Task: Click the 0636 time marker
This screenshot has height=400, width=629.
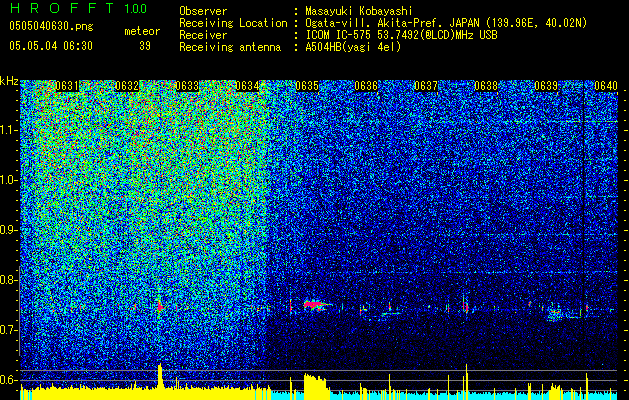Action: tap(366, 86)
